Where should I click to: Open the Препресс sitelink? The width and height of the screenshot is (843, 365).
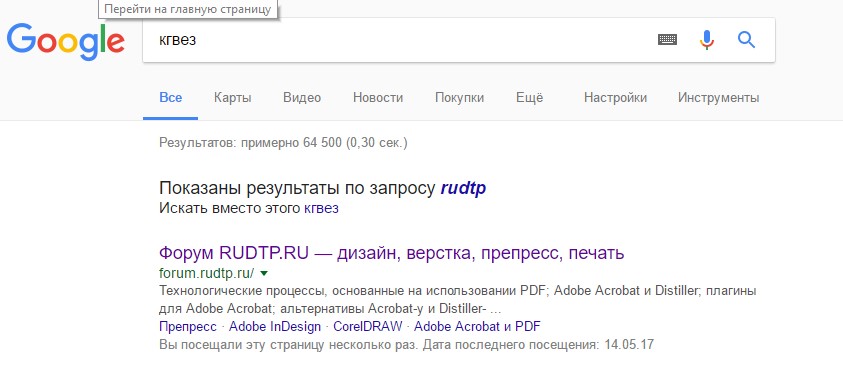coord(188,327)
